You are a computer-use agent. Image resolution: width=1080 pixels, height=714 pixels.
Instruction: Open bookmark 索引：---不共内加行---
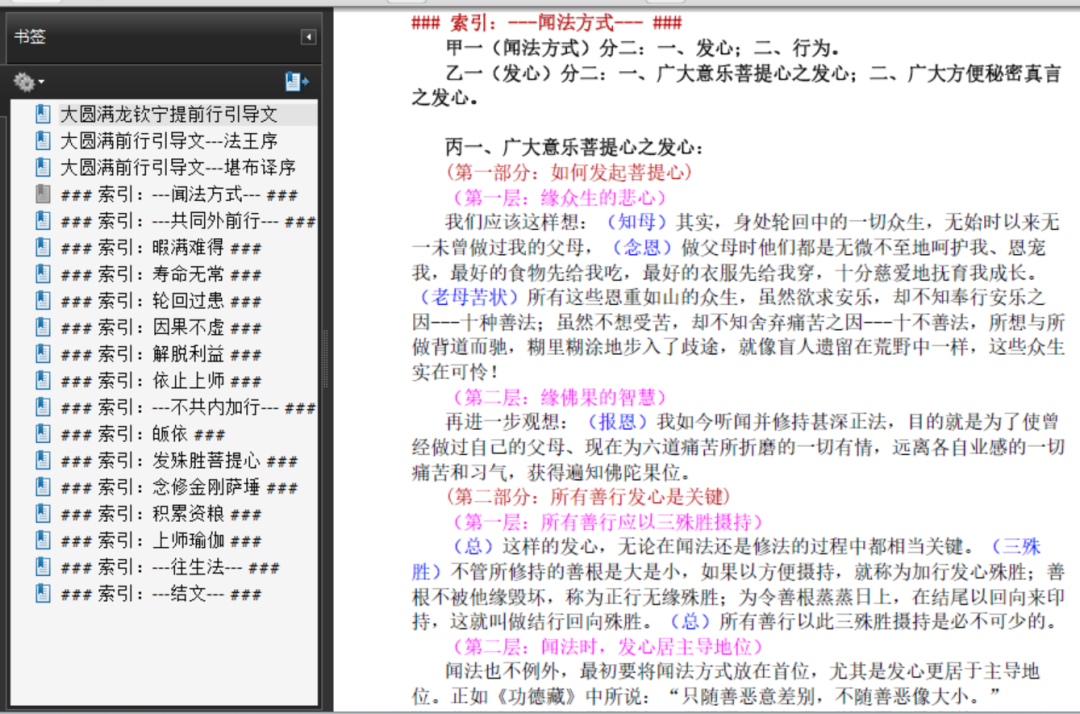point(188,408)
